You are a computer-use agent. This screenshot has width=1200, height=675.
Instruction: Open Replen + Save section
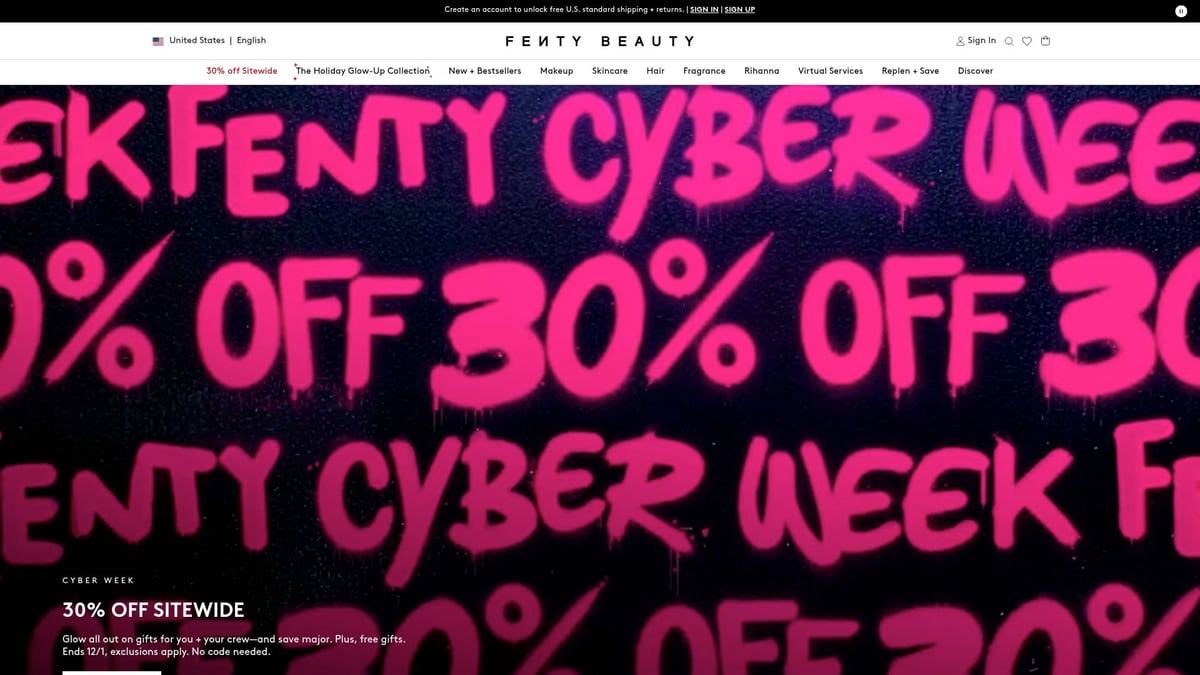click(x=910, y=71)
